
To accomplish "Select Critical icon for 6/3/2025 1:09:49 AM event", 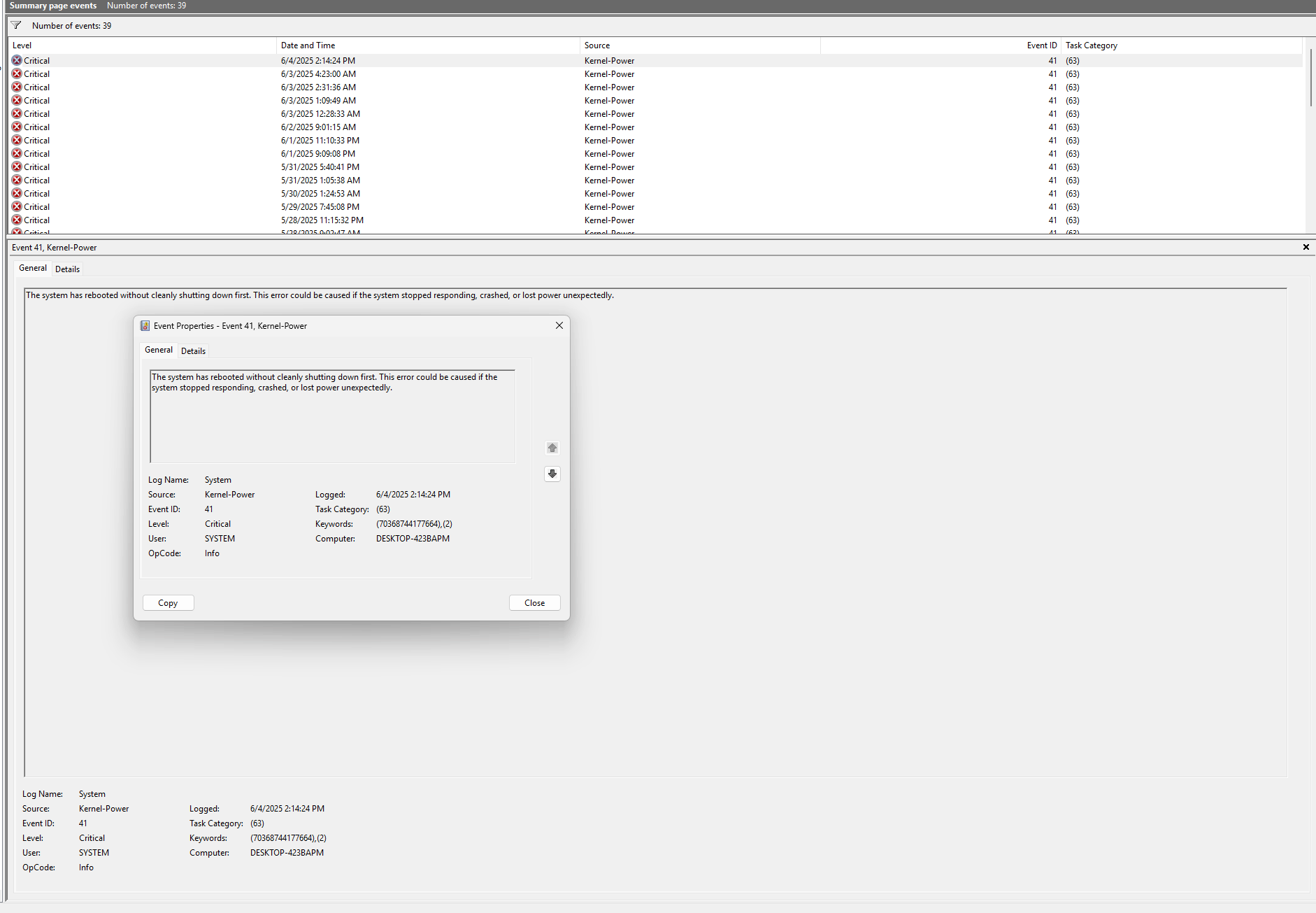I will click(x=17, y=101).
